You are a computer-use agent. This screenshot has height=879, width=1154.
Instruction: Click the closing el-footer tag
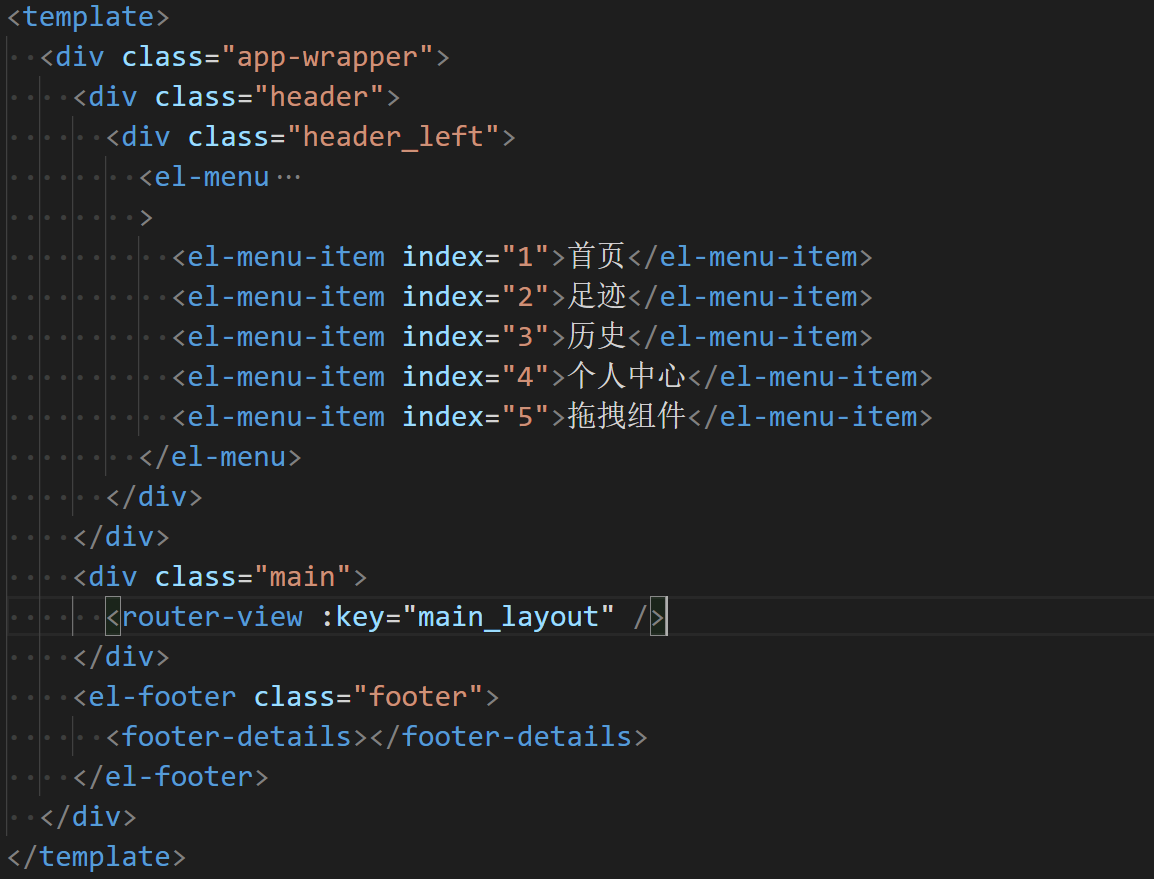coord(171,777)
